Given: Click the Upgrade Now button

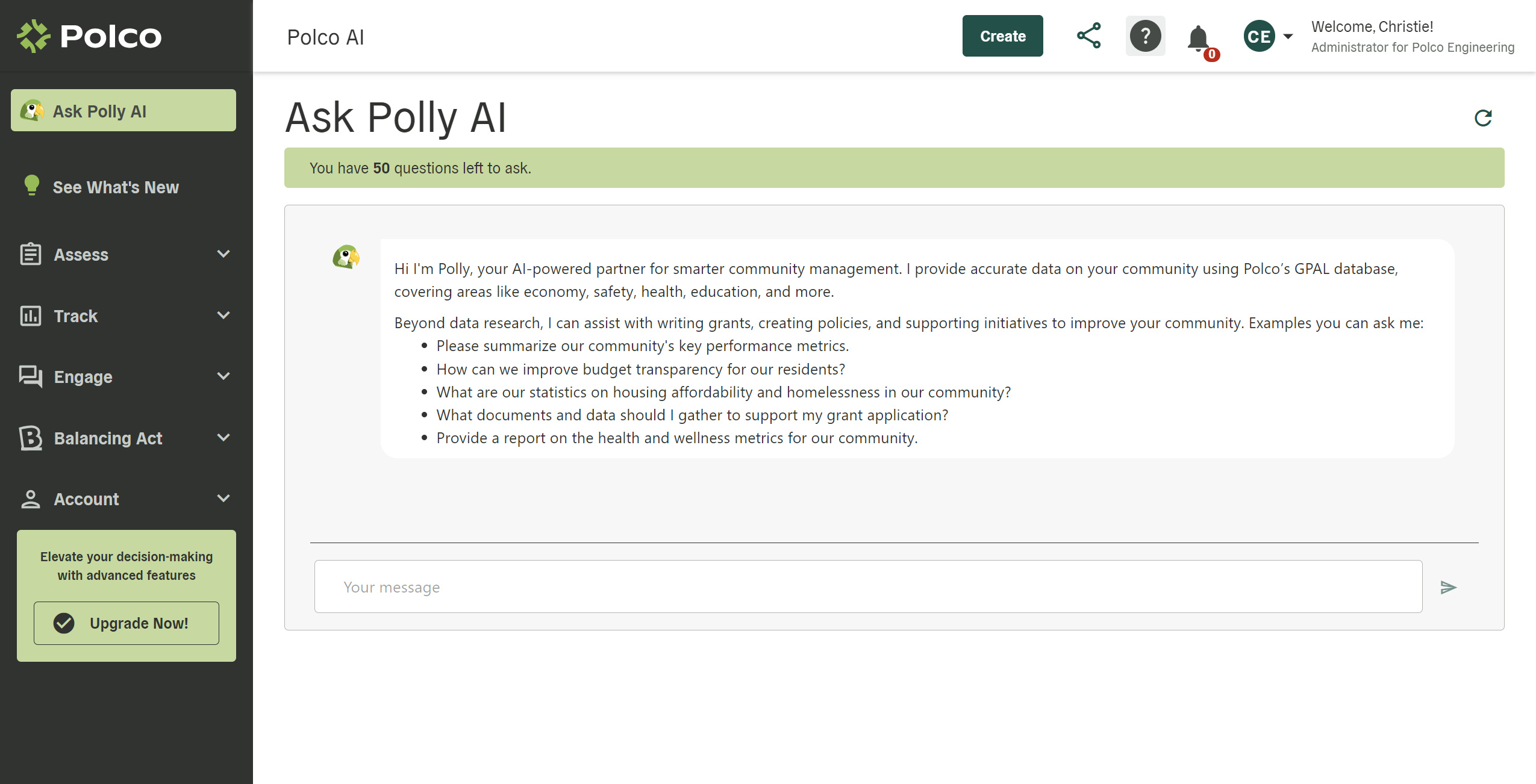Looking at the screenshot, I should click(x=126, y=622).
